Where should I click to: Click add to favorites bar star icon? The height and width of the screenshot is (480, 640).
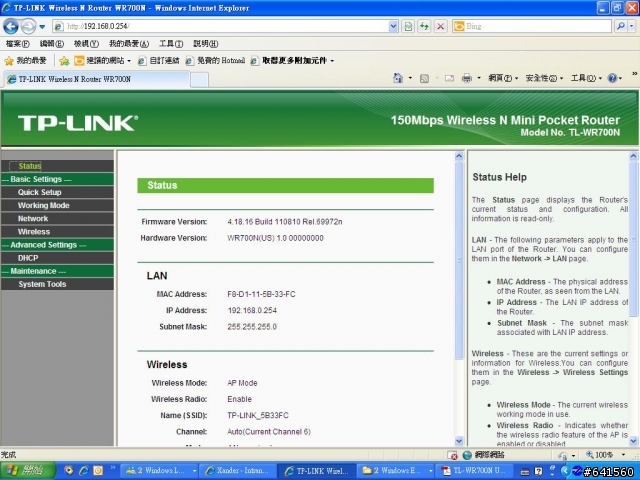click(x=64, y=61)
